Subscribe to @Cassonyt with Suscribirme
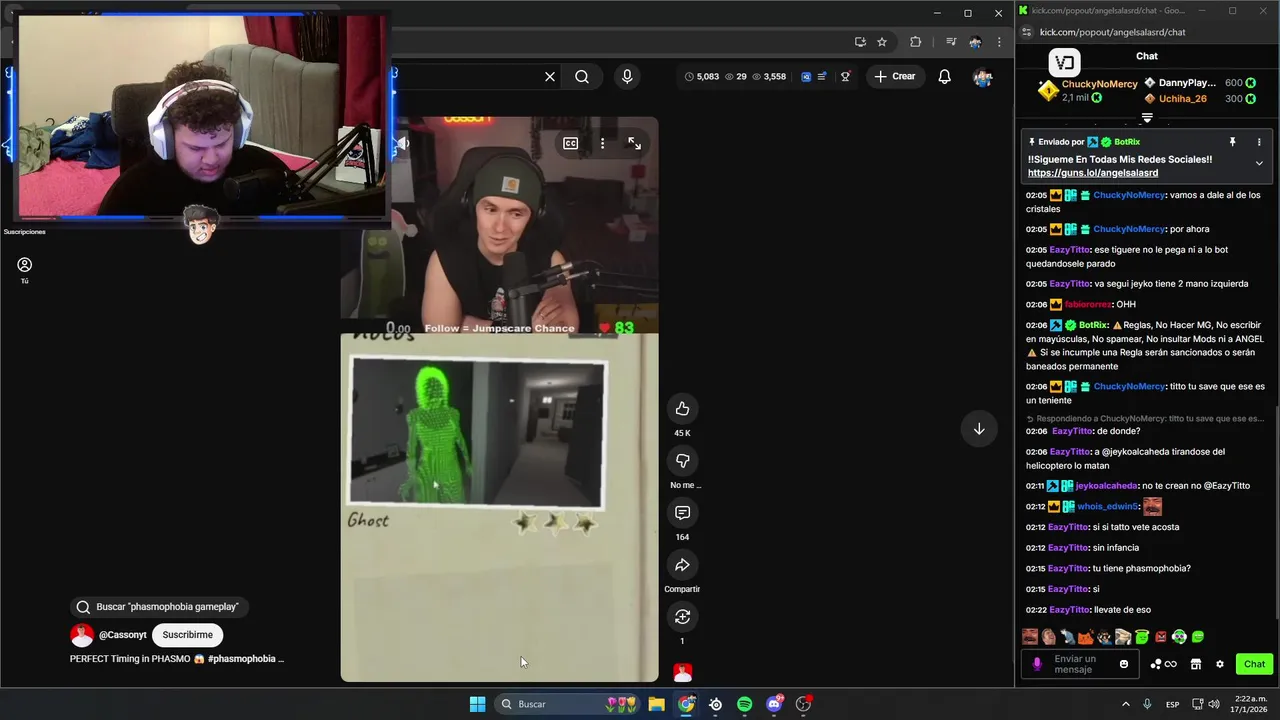 click(x=188, y=635)
